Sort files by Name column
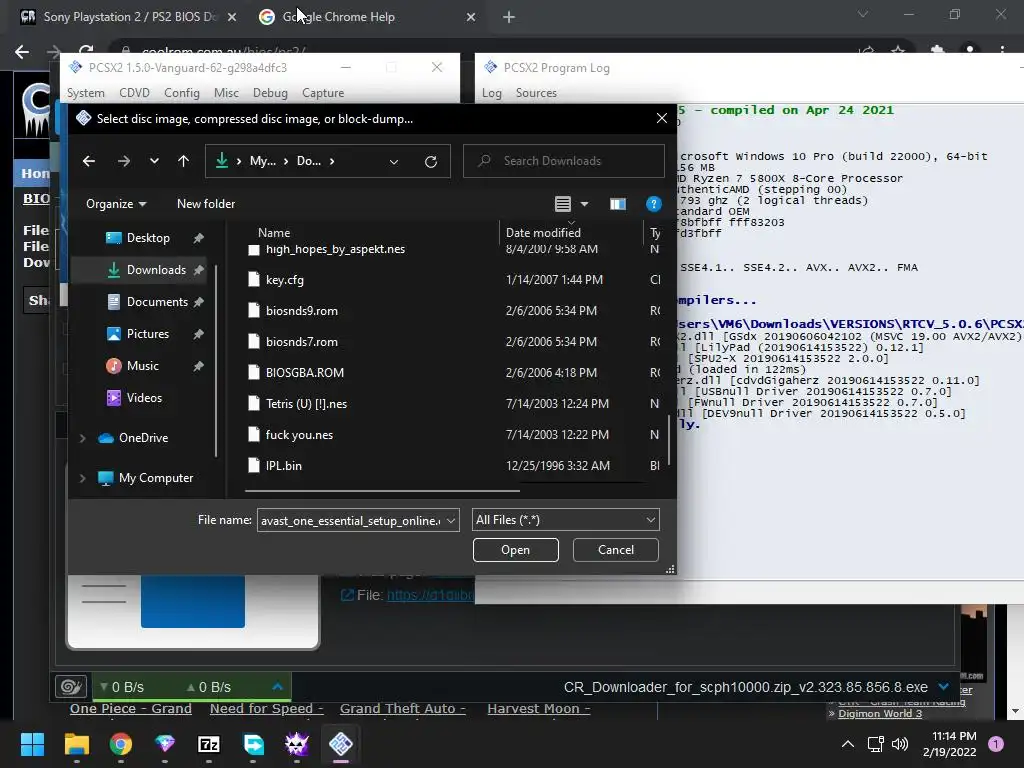Screen dimensions: 1024x768 coord(274,232)
